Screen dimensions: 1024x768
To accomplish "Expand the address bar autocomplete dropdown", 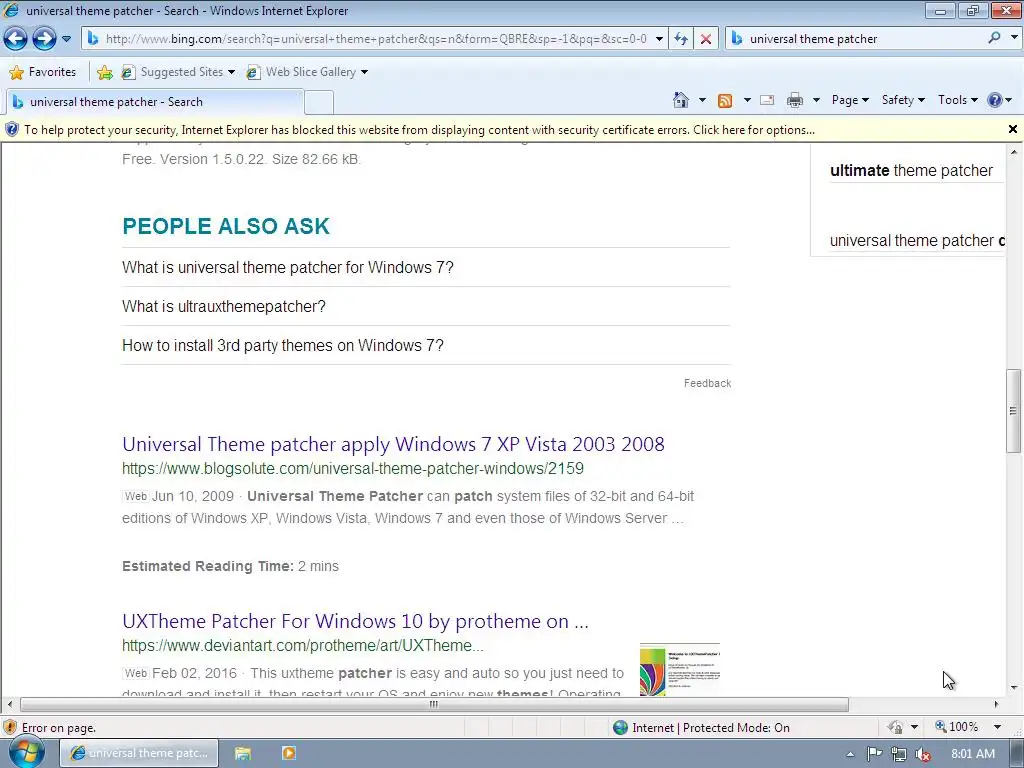I will tap(659, 39).
